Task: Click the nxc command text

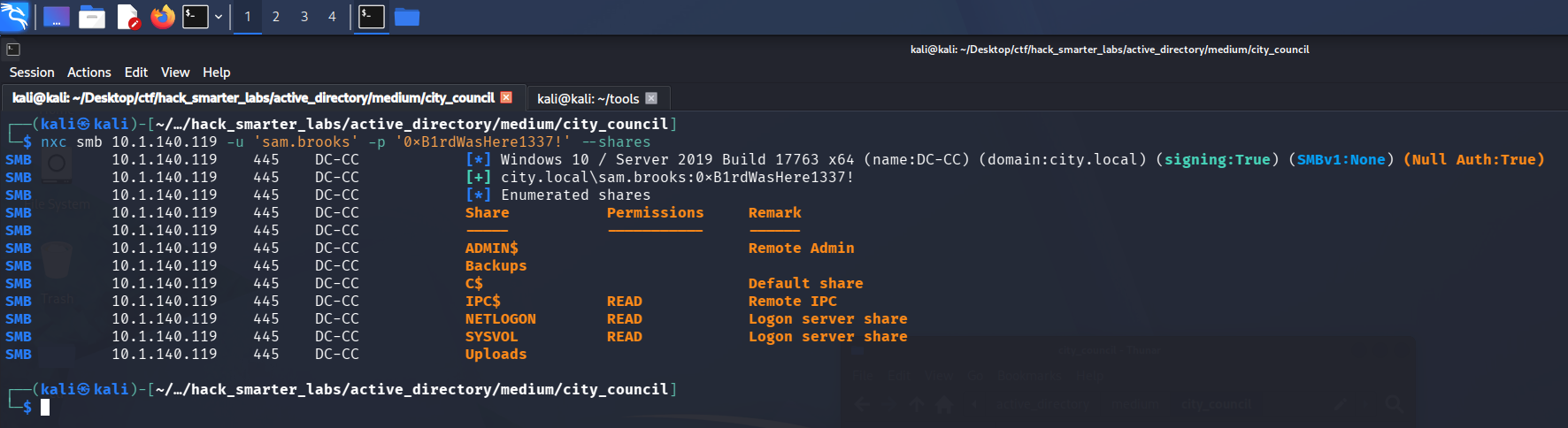Action: (54, 141)
